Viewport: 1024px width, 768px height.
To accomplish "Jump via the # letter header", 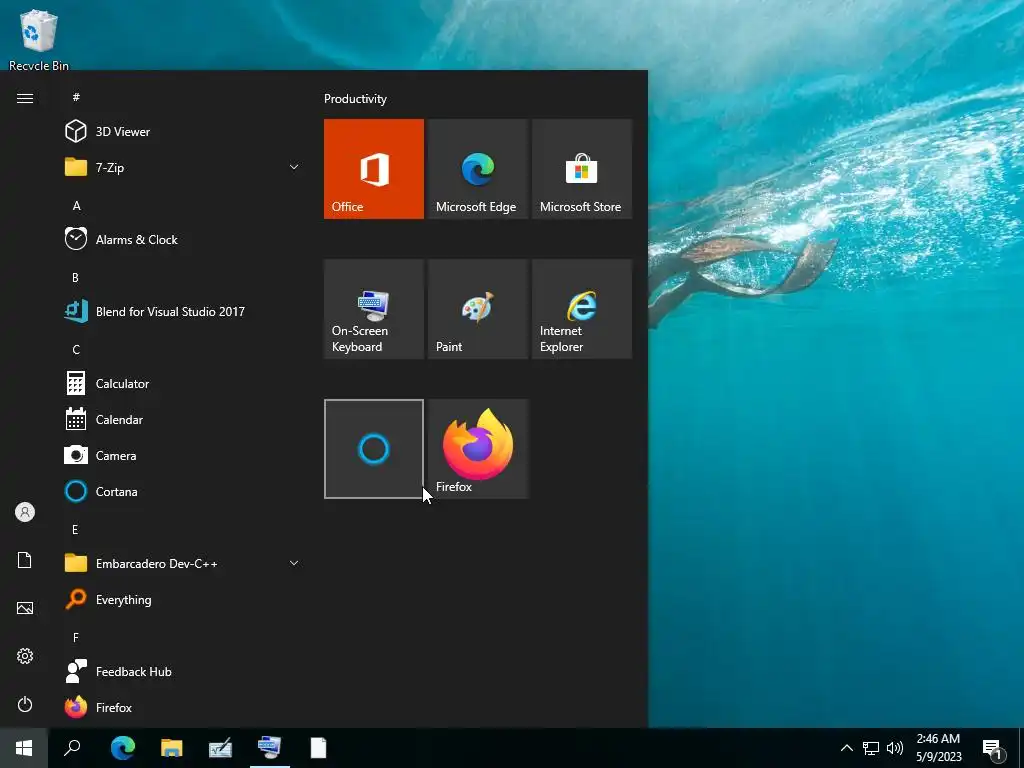I will pos(76,97).
